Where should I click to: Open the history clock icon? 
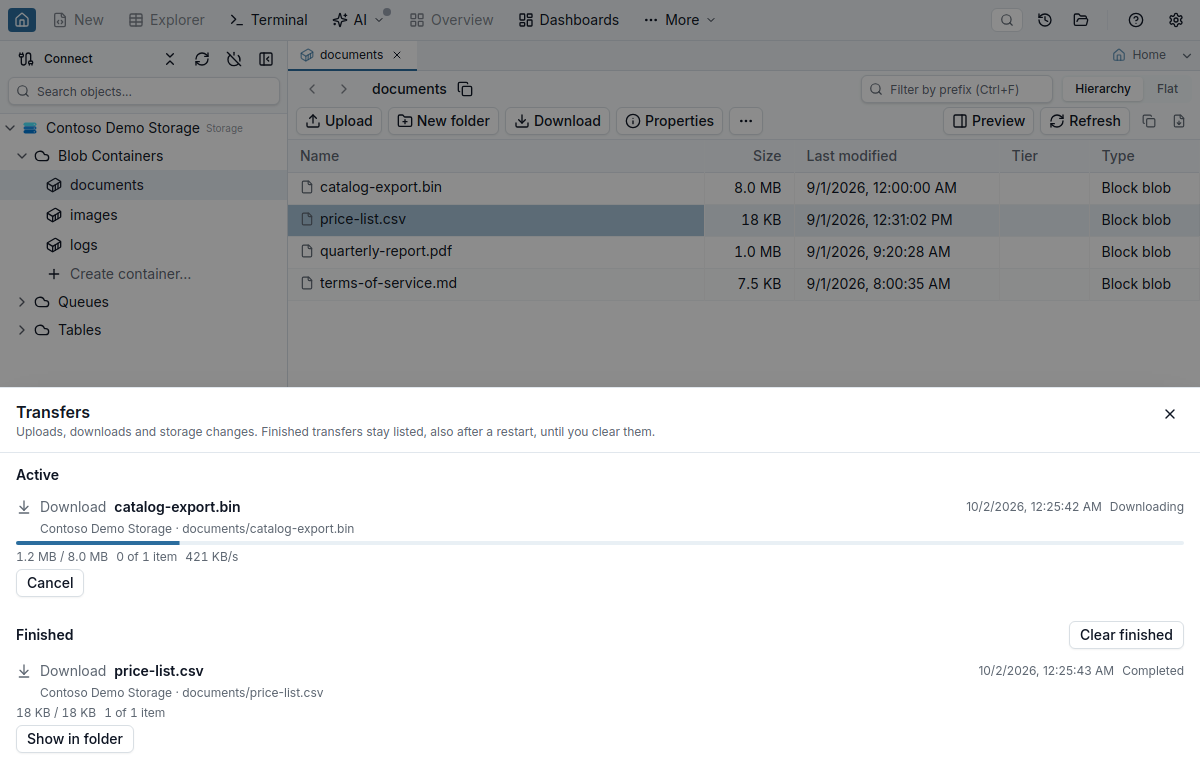pyautogui.click(x=1045, y=20)
